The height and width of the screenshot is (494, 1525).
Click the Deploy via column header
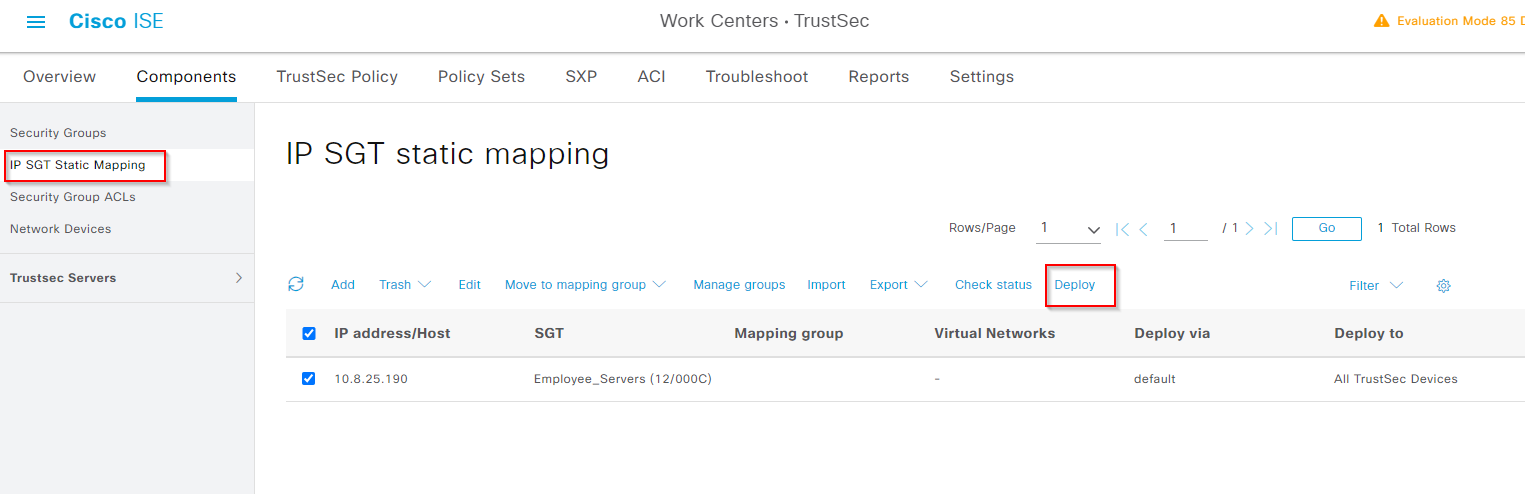click(x=1172, y=333)
